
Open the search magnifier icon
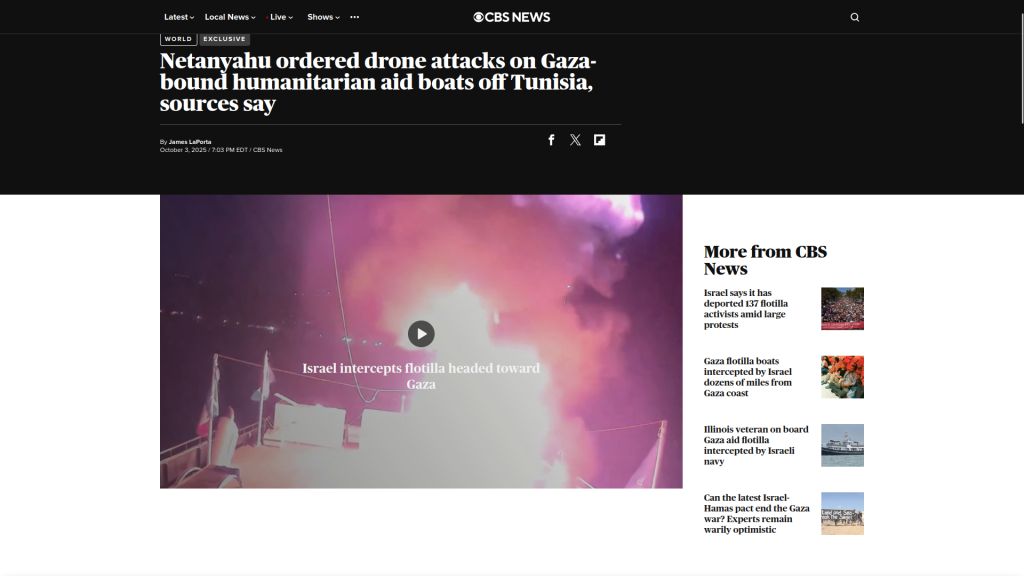pos(854,17)
